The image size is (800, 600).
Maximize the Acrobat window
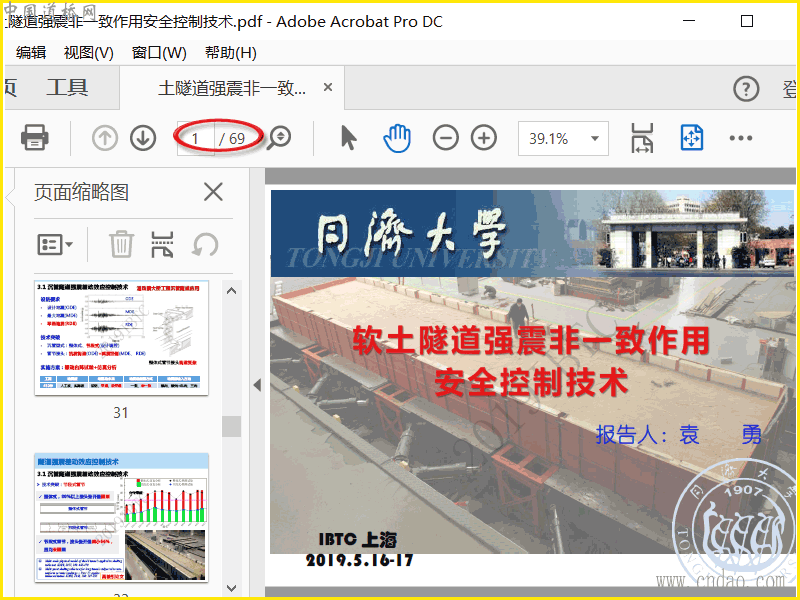coord(746,21)
